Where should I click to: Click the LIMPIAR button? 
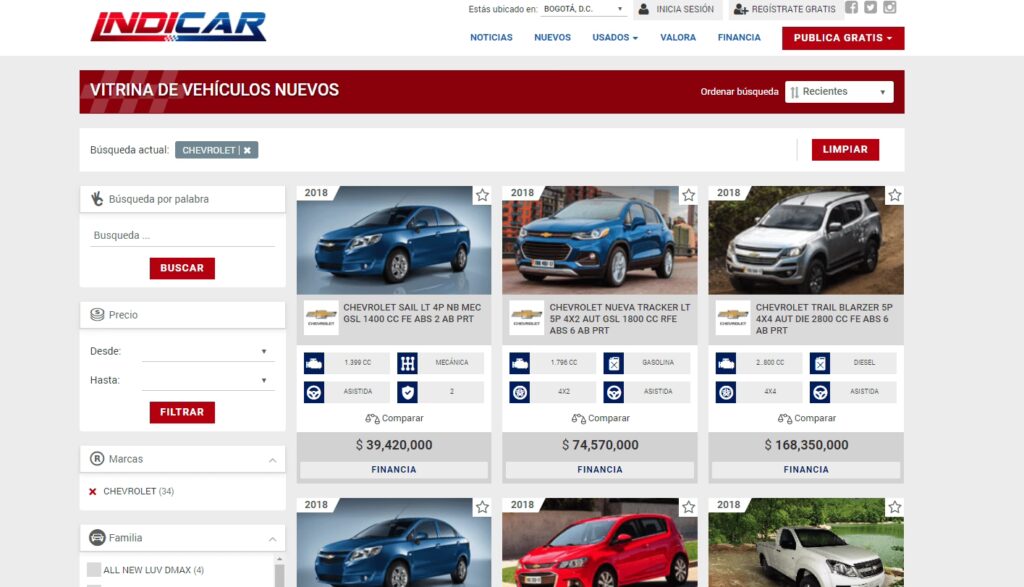point(845,150)
